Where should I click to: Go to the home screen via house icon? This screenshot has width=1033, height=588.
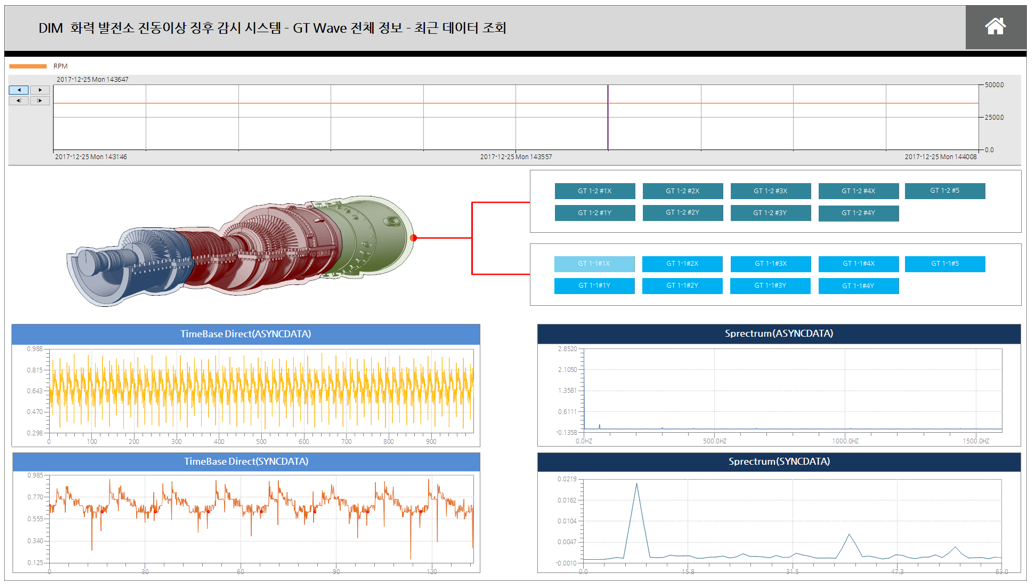click(995, 27)
